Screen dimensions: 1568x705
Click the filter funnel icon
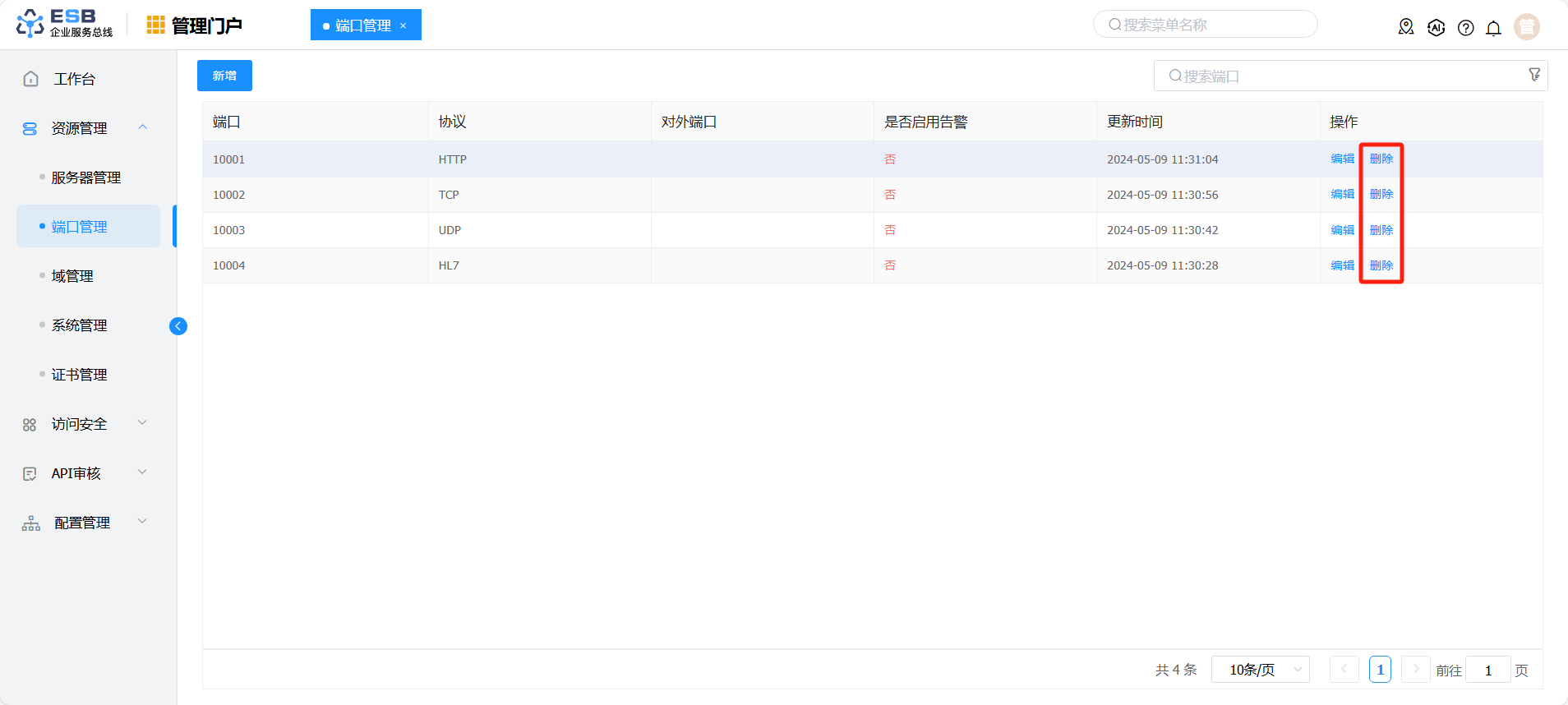click(1533, 75)
